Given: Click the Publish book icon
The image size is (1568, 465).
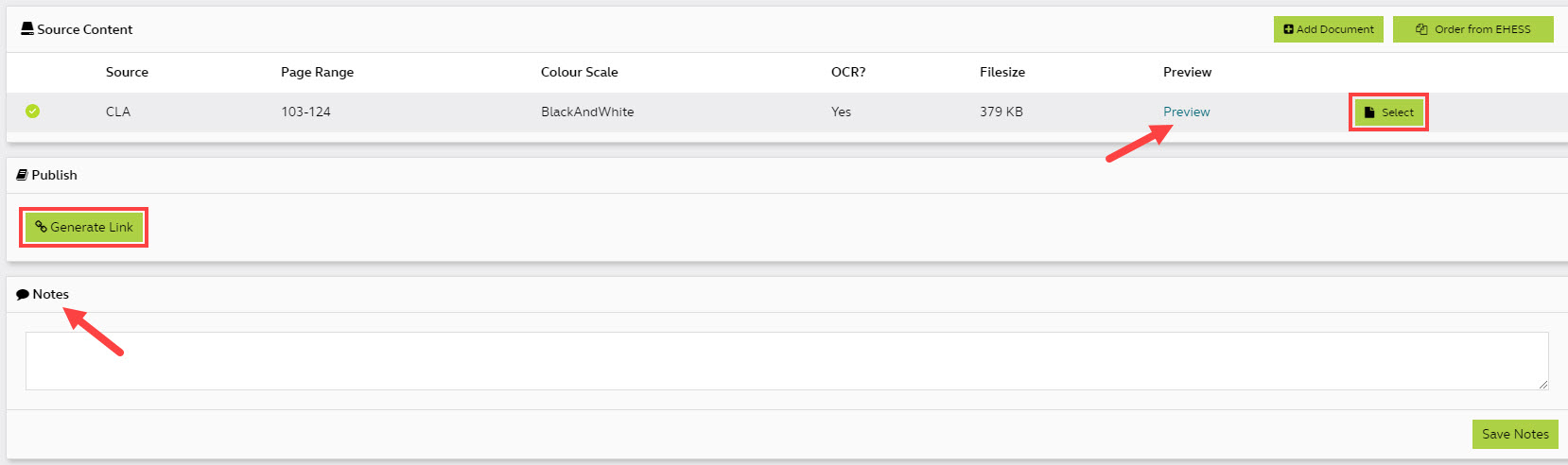Looking at the screenshot, I should (22, 175).
